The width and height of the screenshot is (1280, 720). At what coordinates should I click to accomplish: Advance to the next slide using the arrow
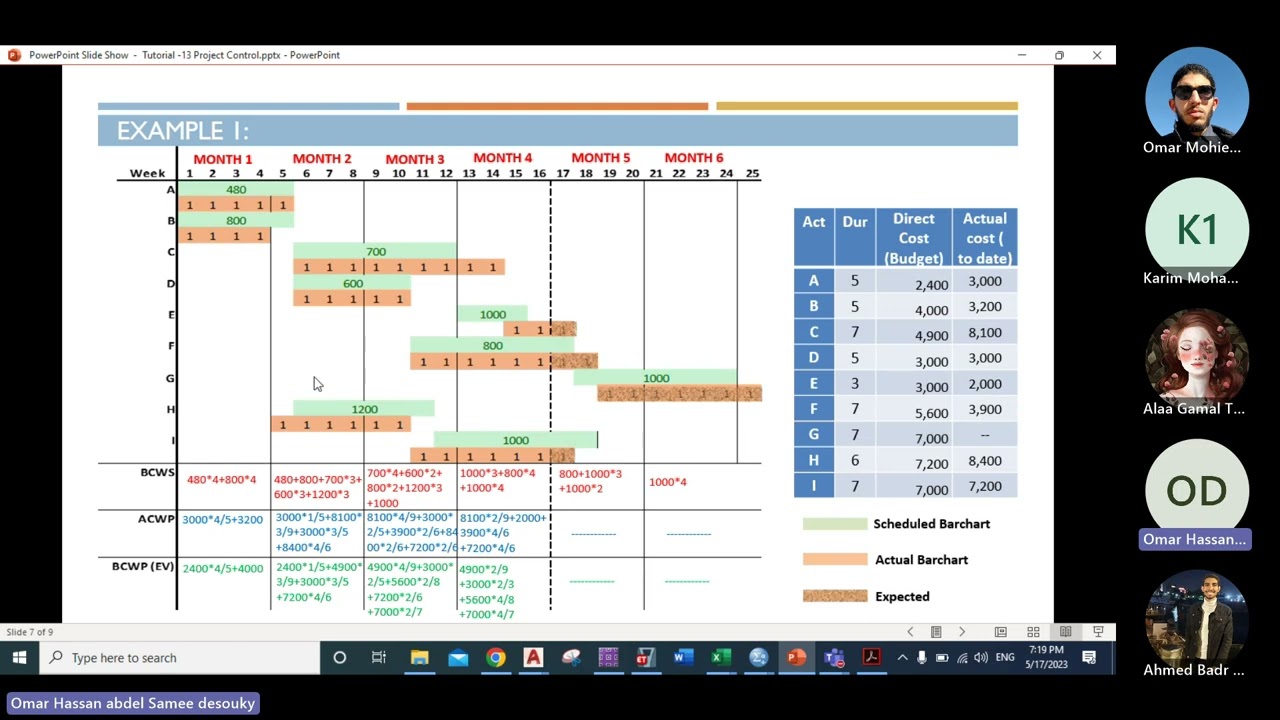pos(962,632)
